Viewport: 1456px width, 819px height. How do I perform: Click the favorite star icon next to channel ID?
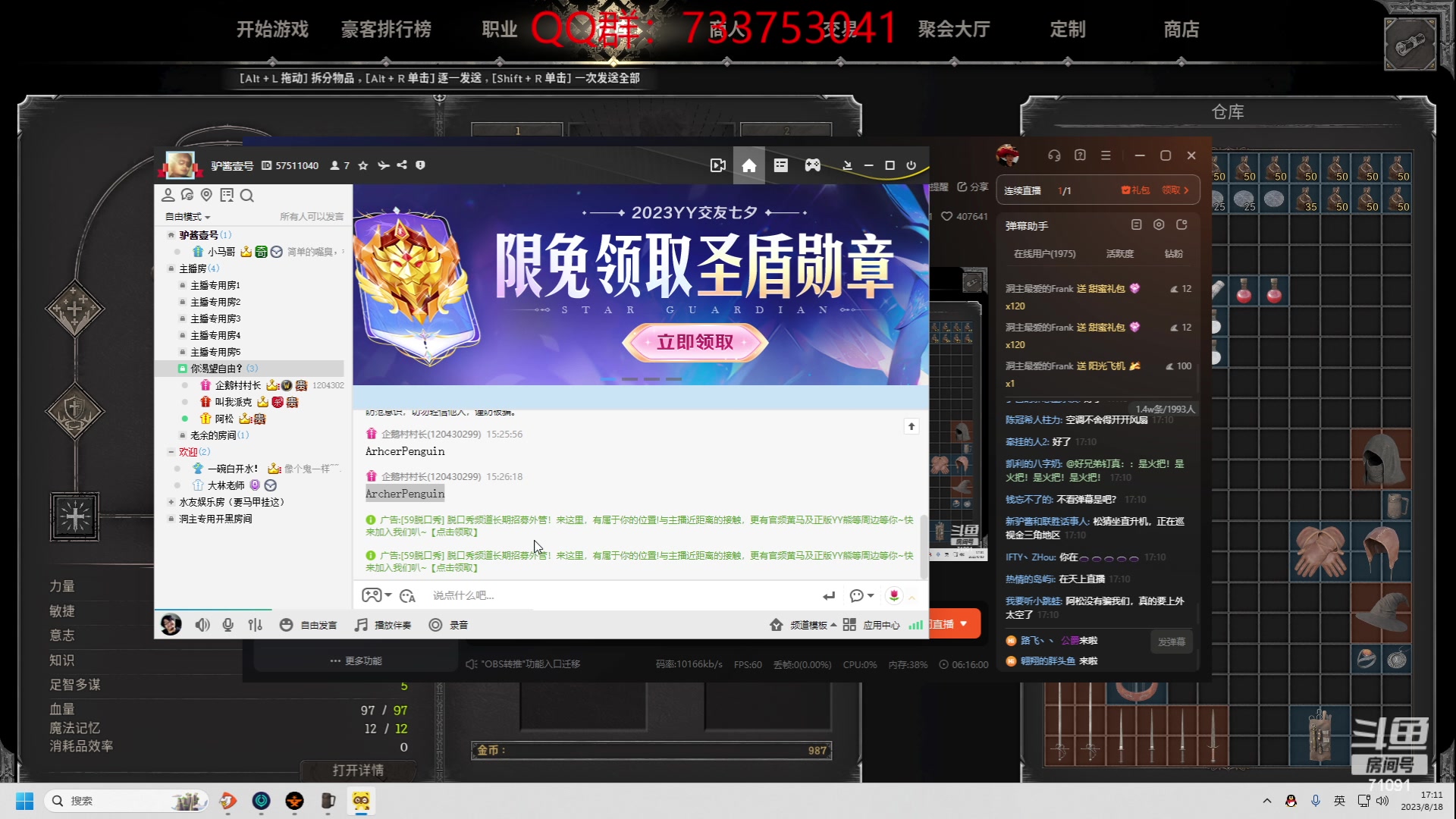click(363, 165)
